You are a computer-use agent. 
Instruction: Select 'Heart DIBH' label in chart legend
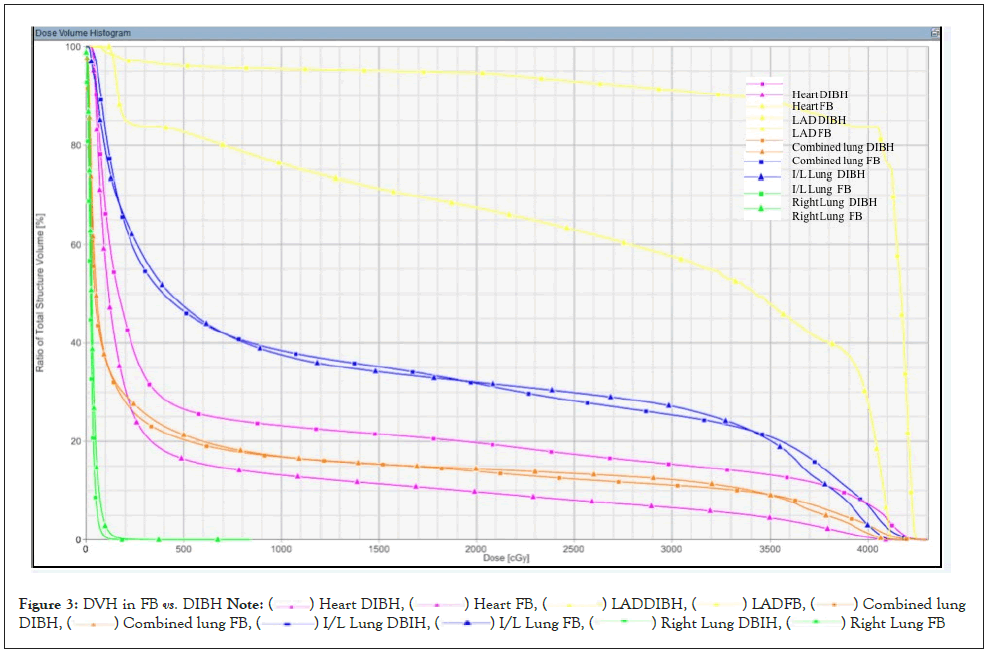point(818,95)
